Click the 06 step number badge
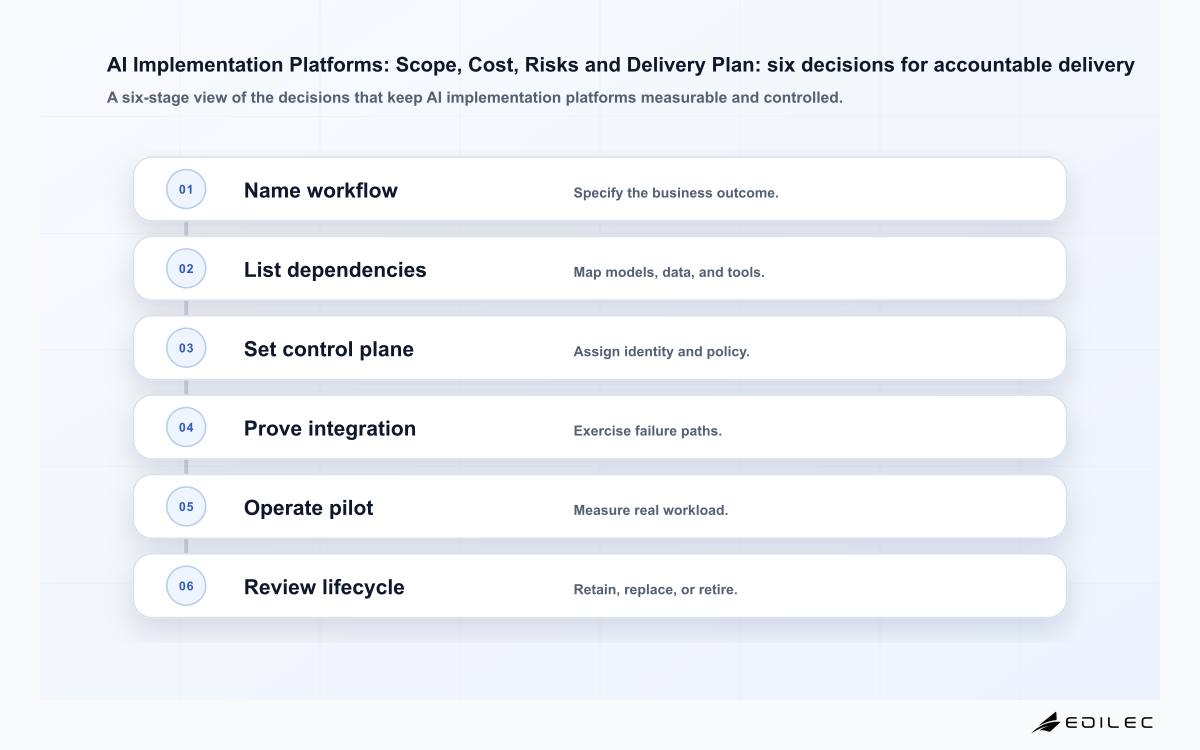 click(x=186, y=586)
